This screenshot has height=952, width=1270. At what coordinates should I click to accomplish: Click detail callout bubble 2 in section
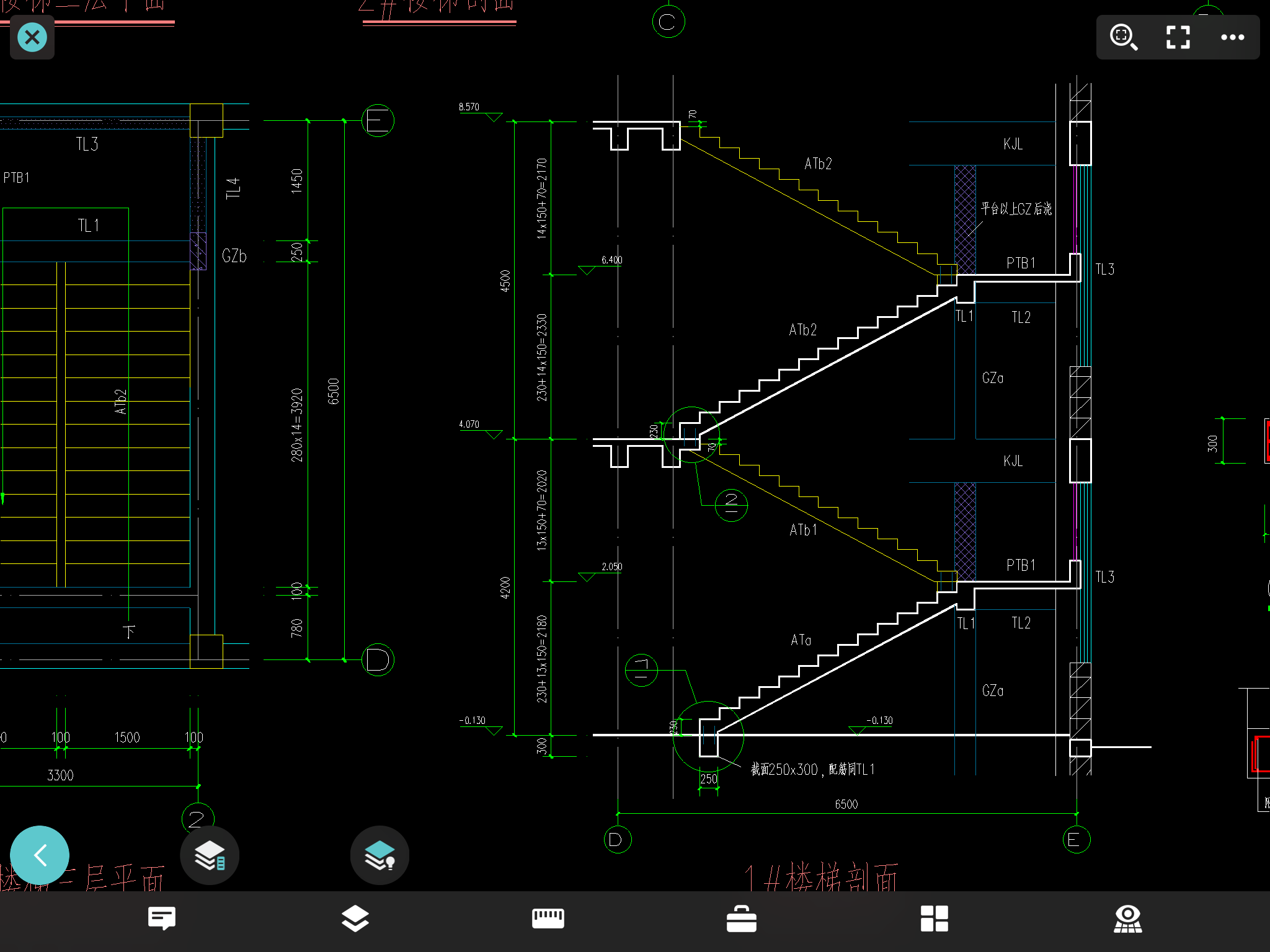coord(731,505)
